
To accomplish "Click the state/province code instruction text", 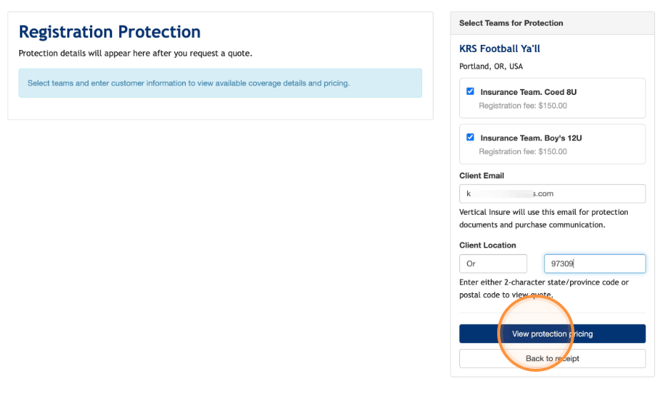I will click(544, 288).
